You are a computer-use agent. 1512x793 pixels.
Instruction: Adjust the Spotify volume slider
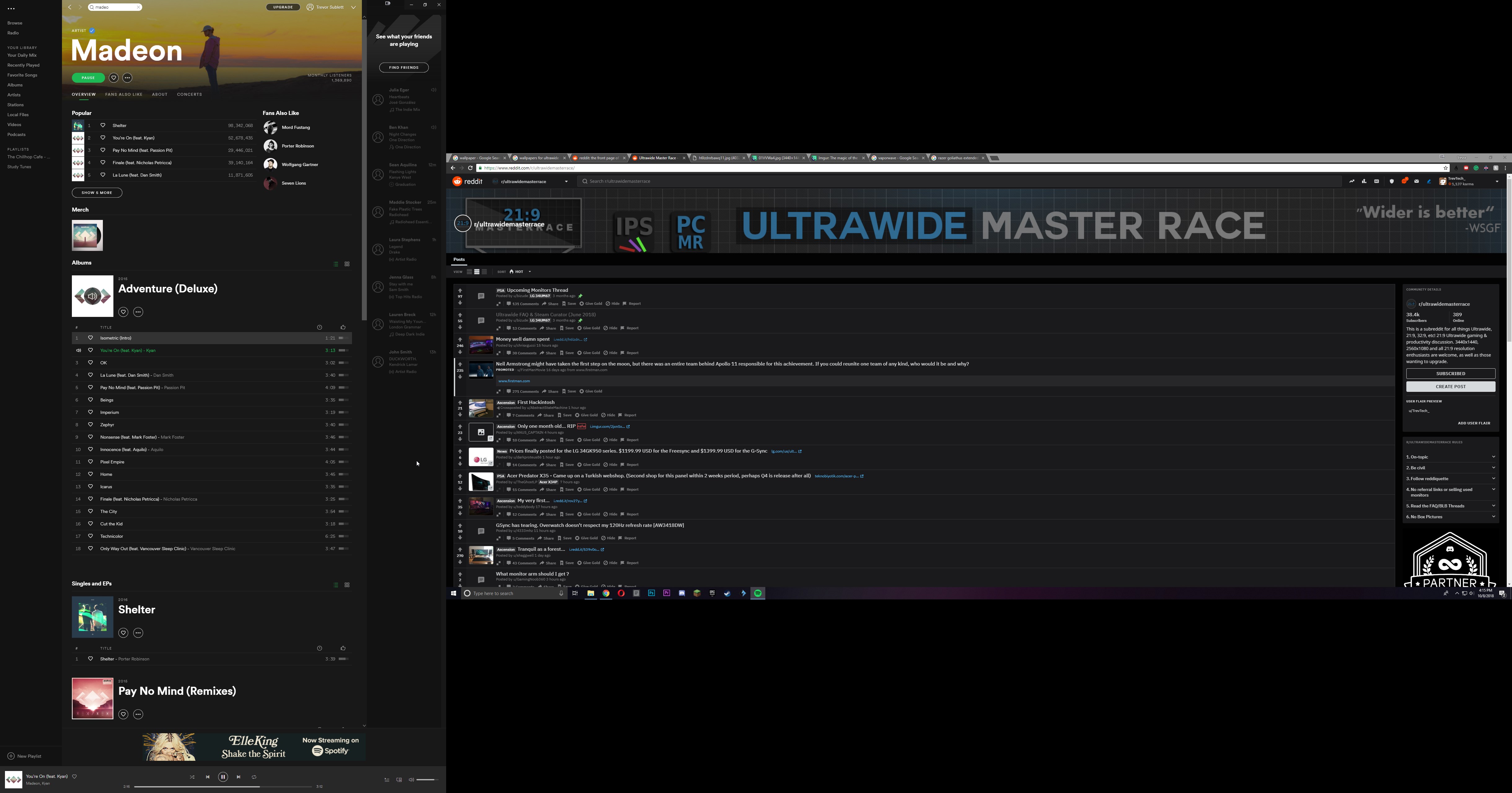coord(427,780)
